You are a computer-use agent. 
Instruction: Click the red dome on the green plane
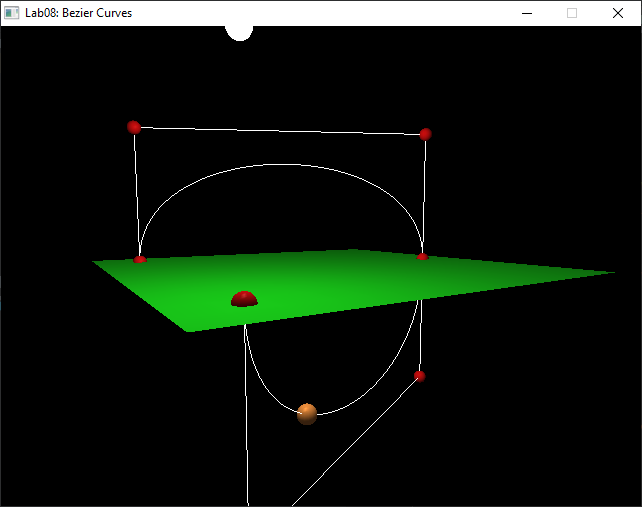click(244, 298)
